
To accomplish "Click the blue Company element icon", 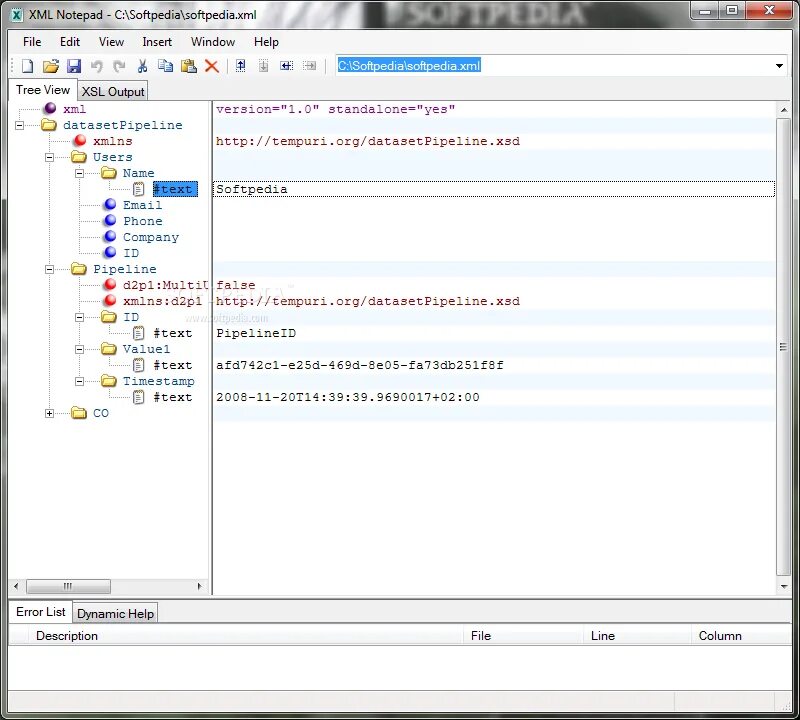I will 110,236.
